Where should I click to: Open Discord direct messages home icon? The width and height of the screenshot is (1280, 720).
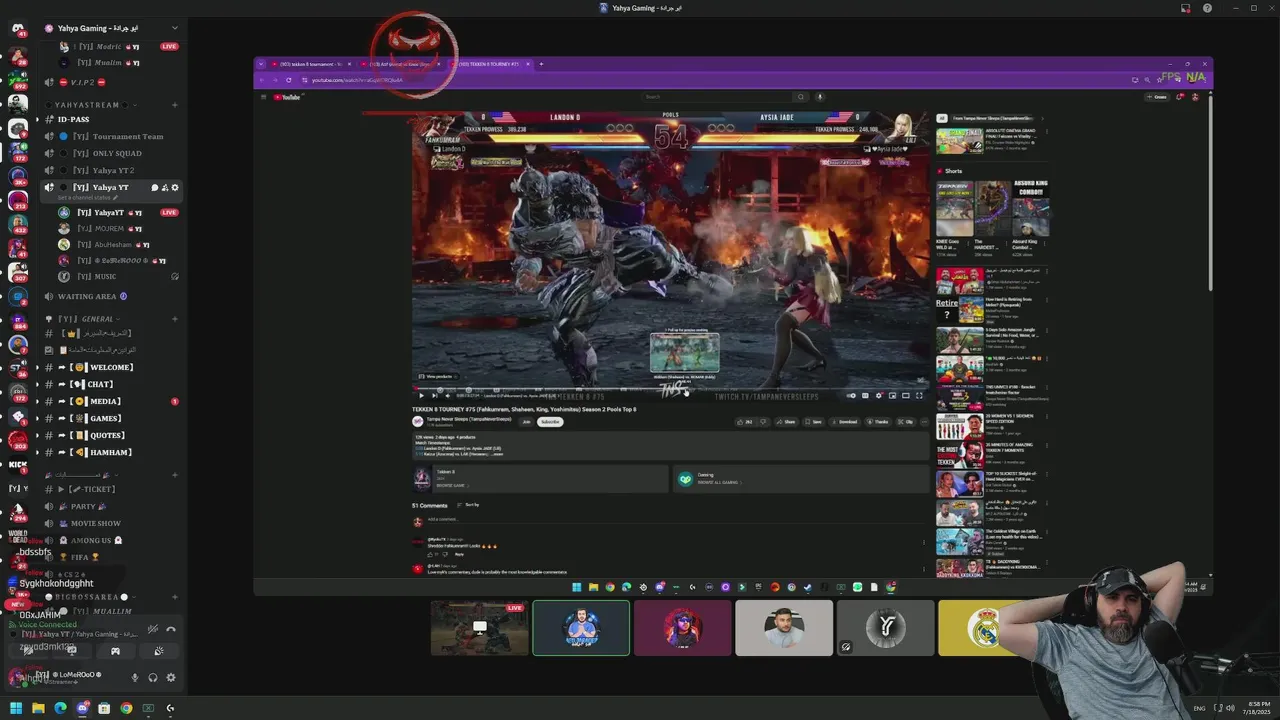18,27
